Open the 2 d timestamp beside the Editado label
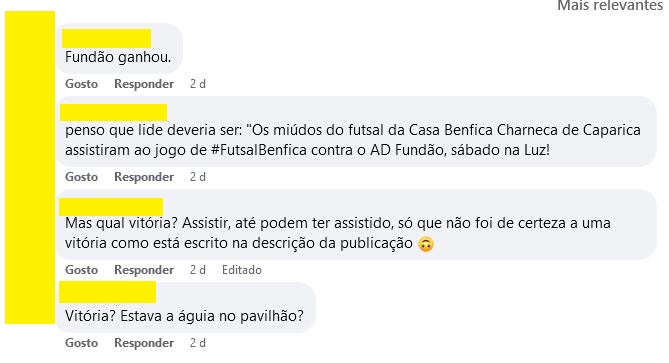Viewport: 669px width, 363px height. point(198,270)
